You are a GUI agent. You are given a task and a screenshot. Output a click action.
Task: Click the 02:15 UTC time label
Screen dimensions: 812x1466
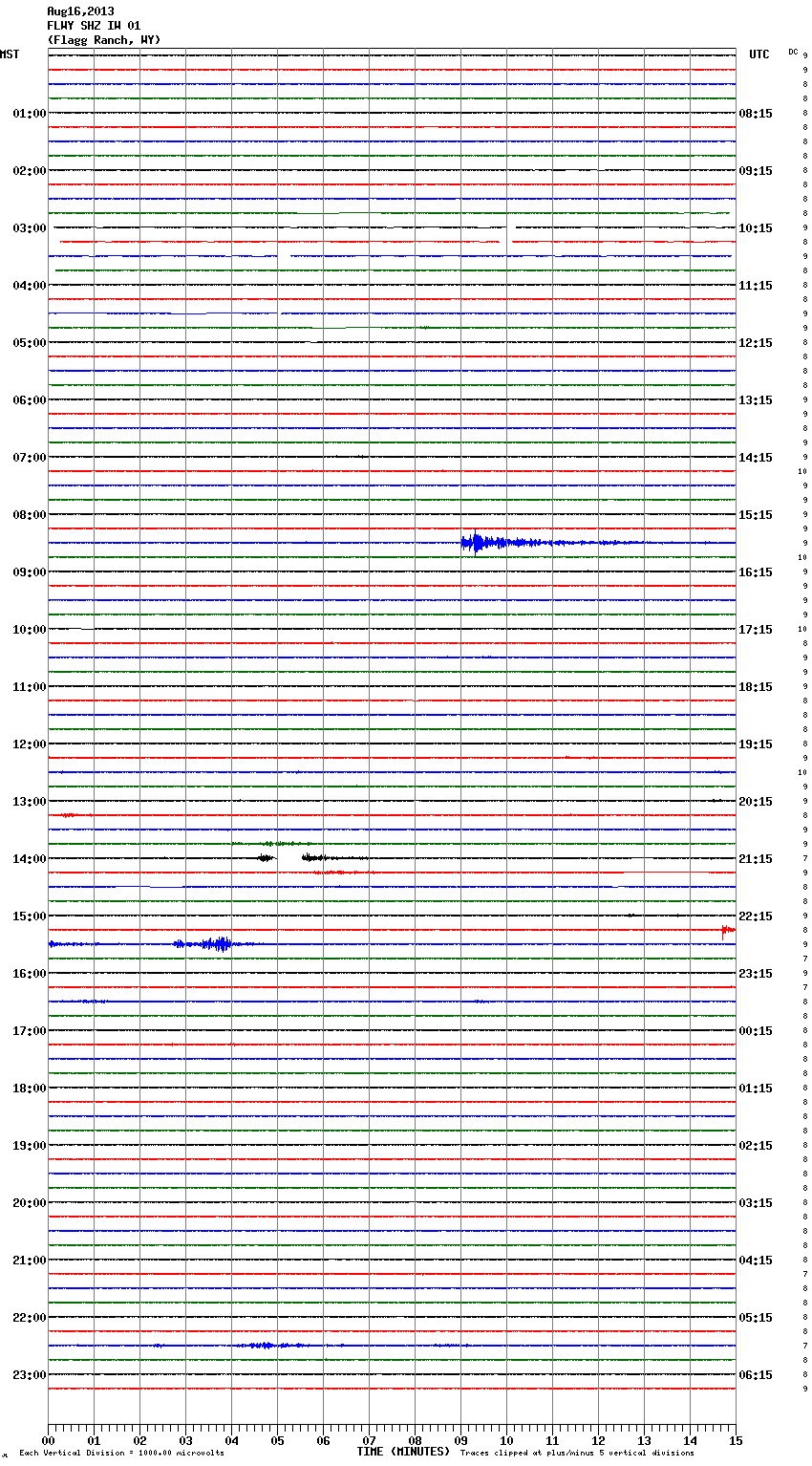(x=756, y=1146)
